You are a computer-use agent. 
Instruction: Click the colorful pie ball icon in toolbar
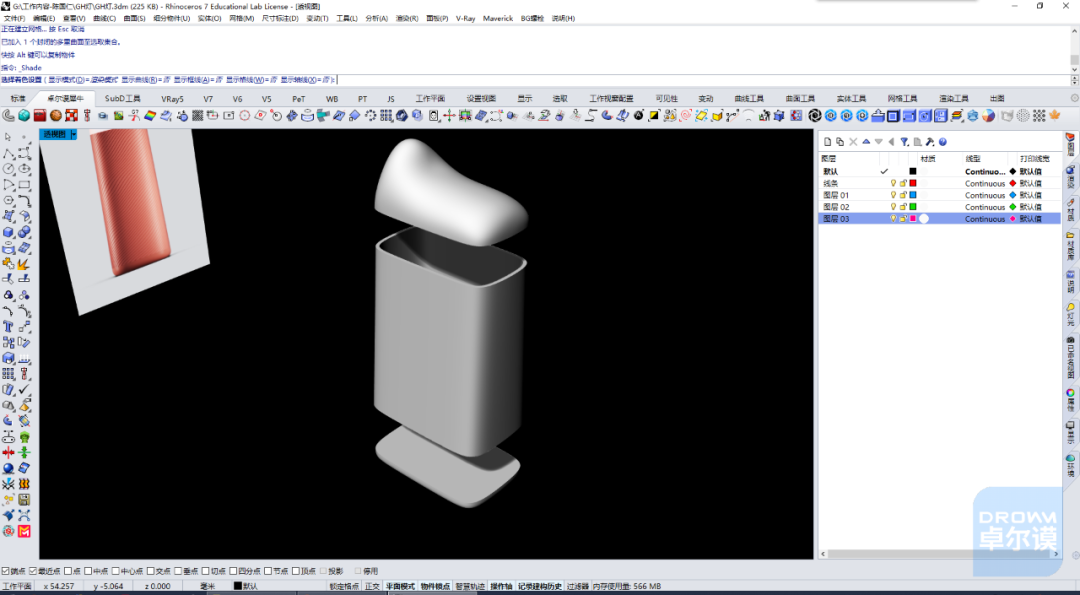[988, 116]
